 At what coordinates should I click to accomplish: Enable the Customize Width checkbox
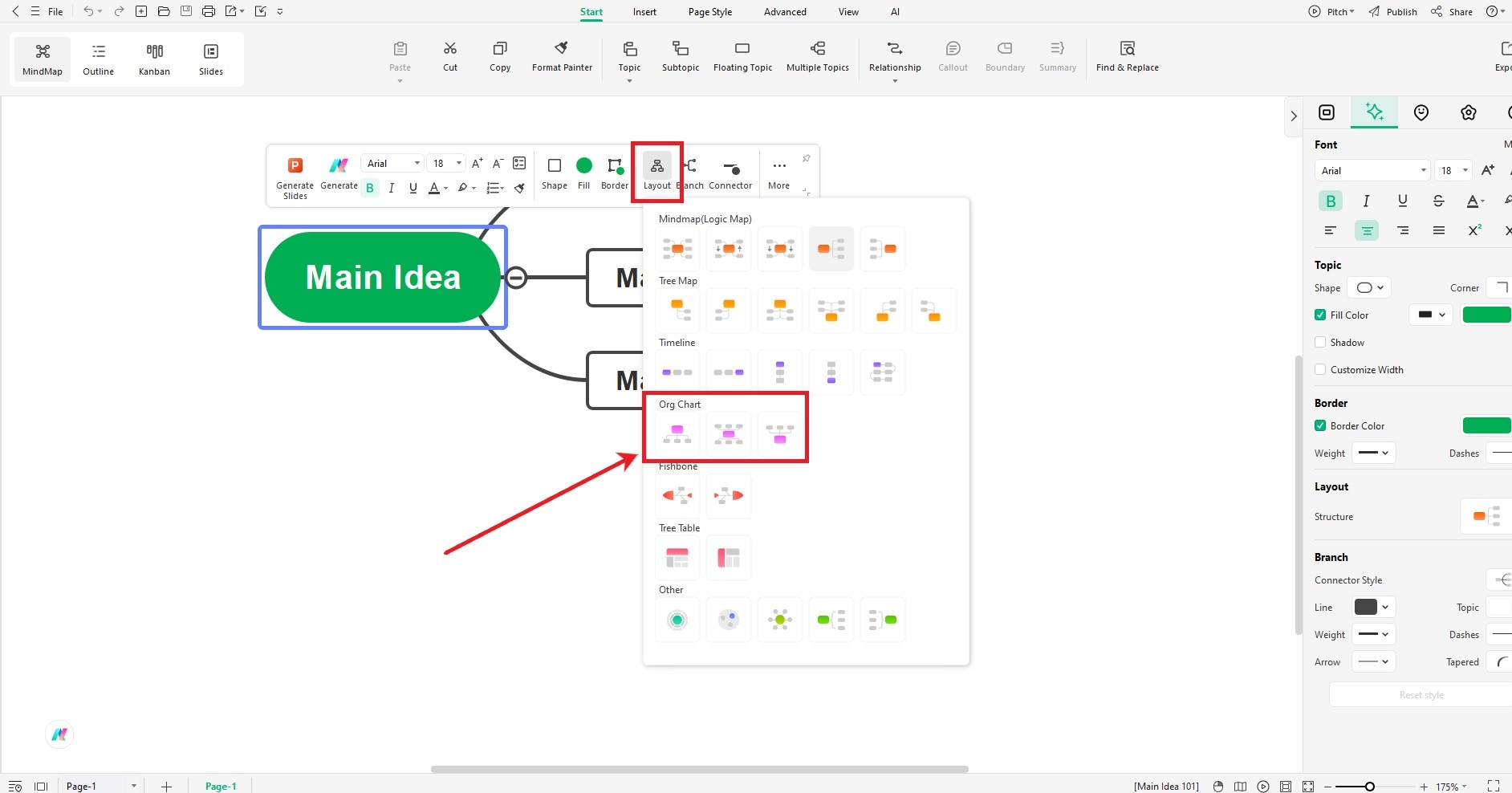(1320, 369)
